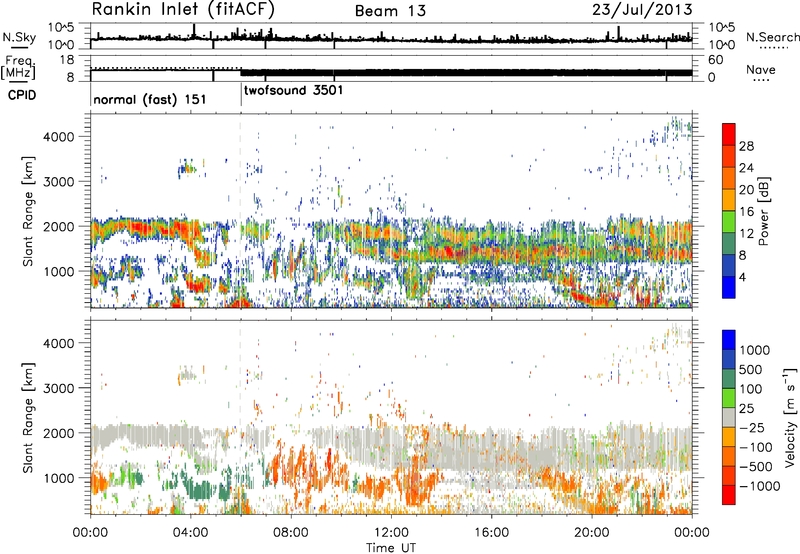Click the '12:00' time axis label
The image size is (800, 554).
391,533
